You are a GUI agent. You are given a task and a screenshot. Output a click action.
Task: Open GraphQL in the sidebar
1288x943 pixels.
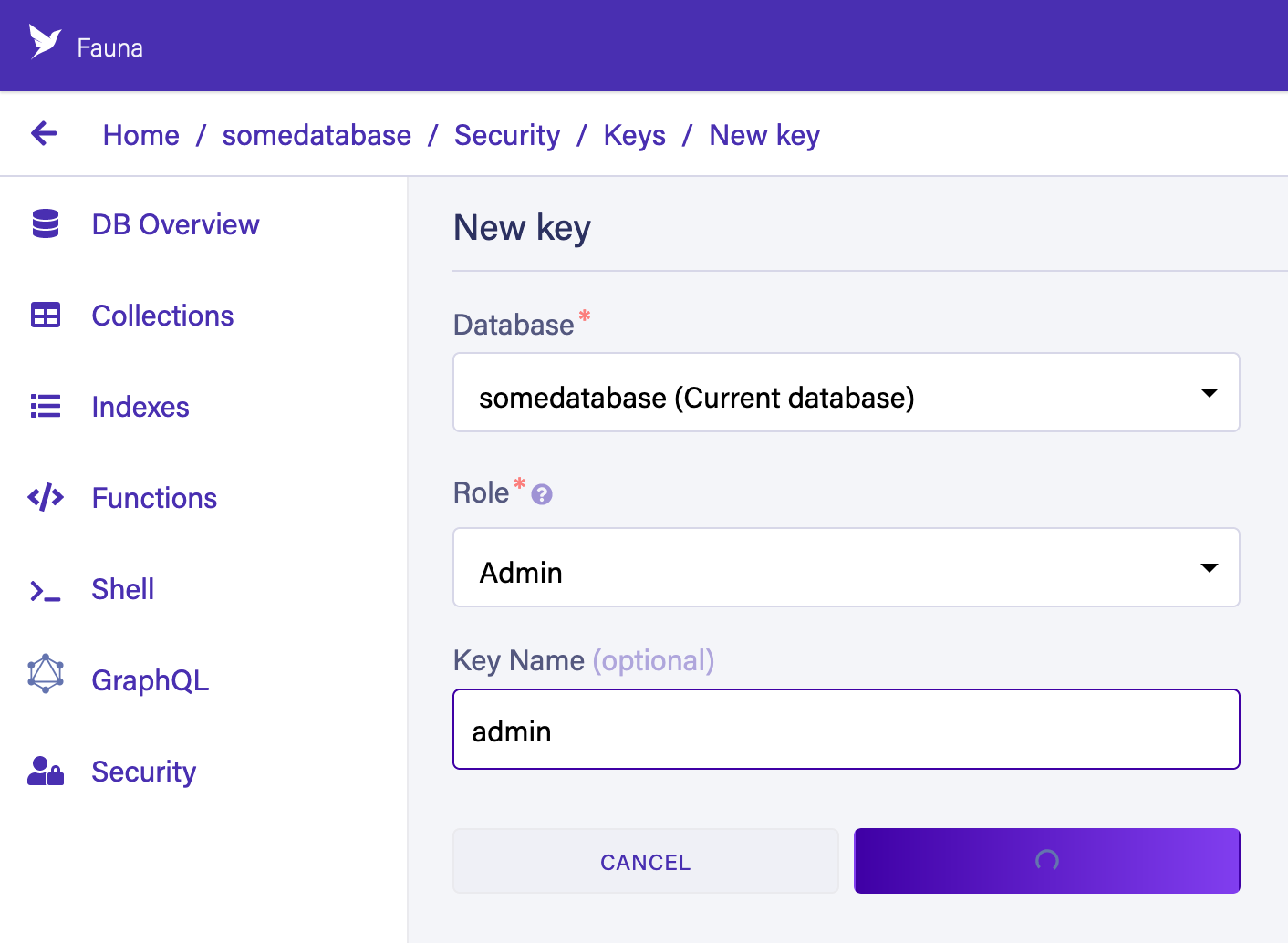tap(151, 680)
